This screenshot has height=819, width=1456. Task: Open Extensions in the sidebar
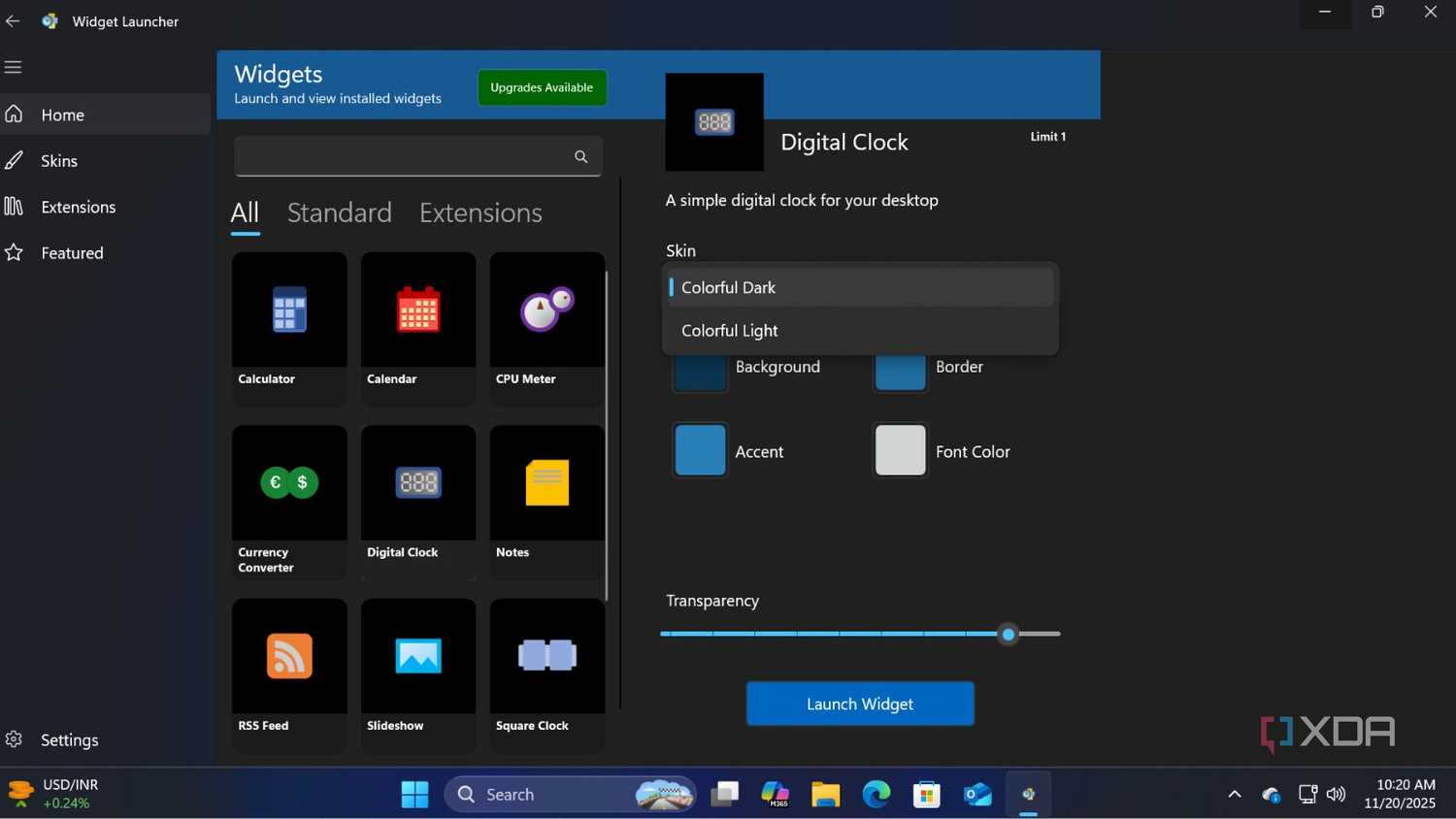tap(105, 207)
